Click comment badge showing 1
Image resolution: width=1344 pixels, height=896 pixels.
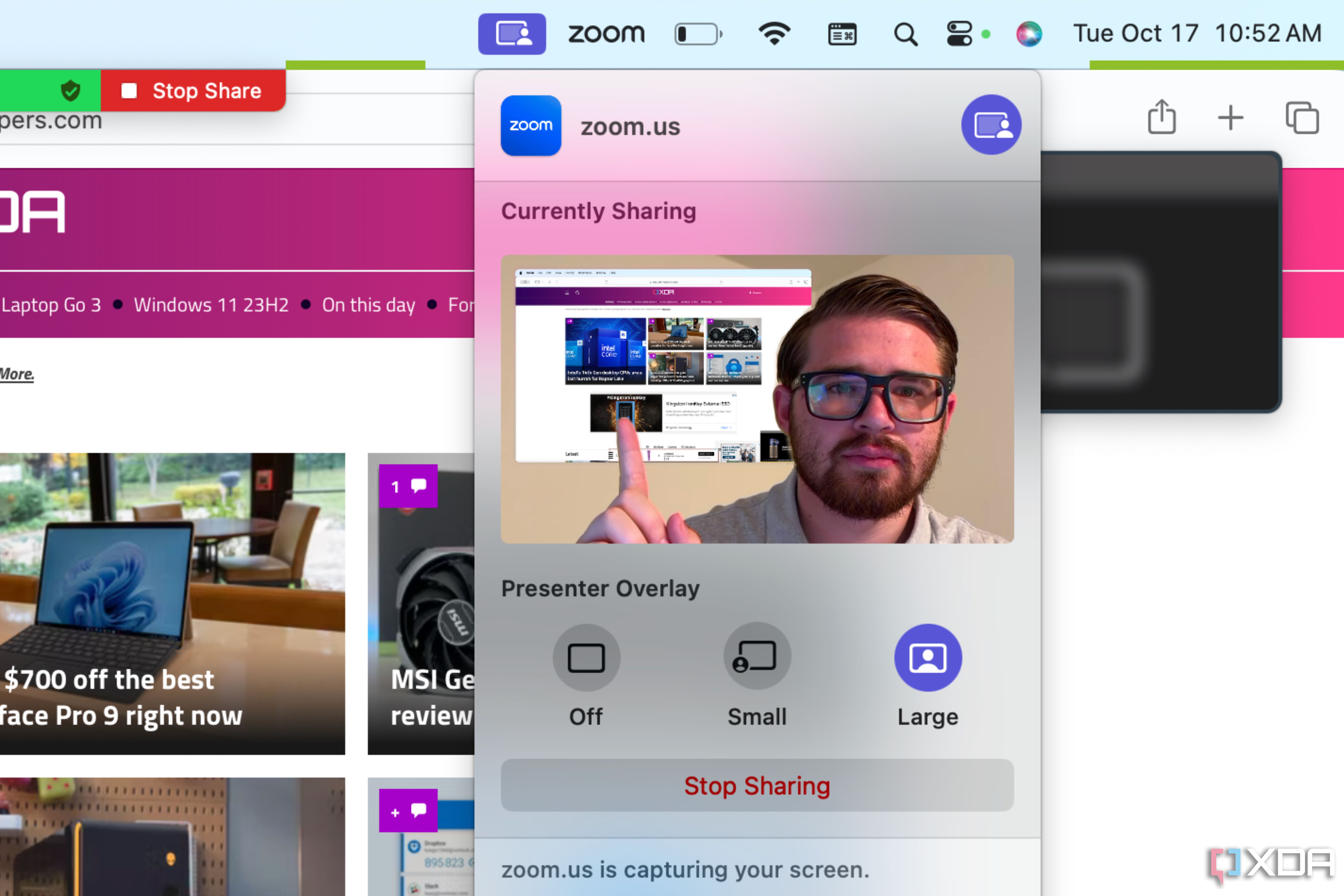408,486
